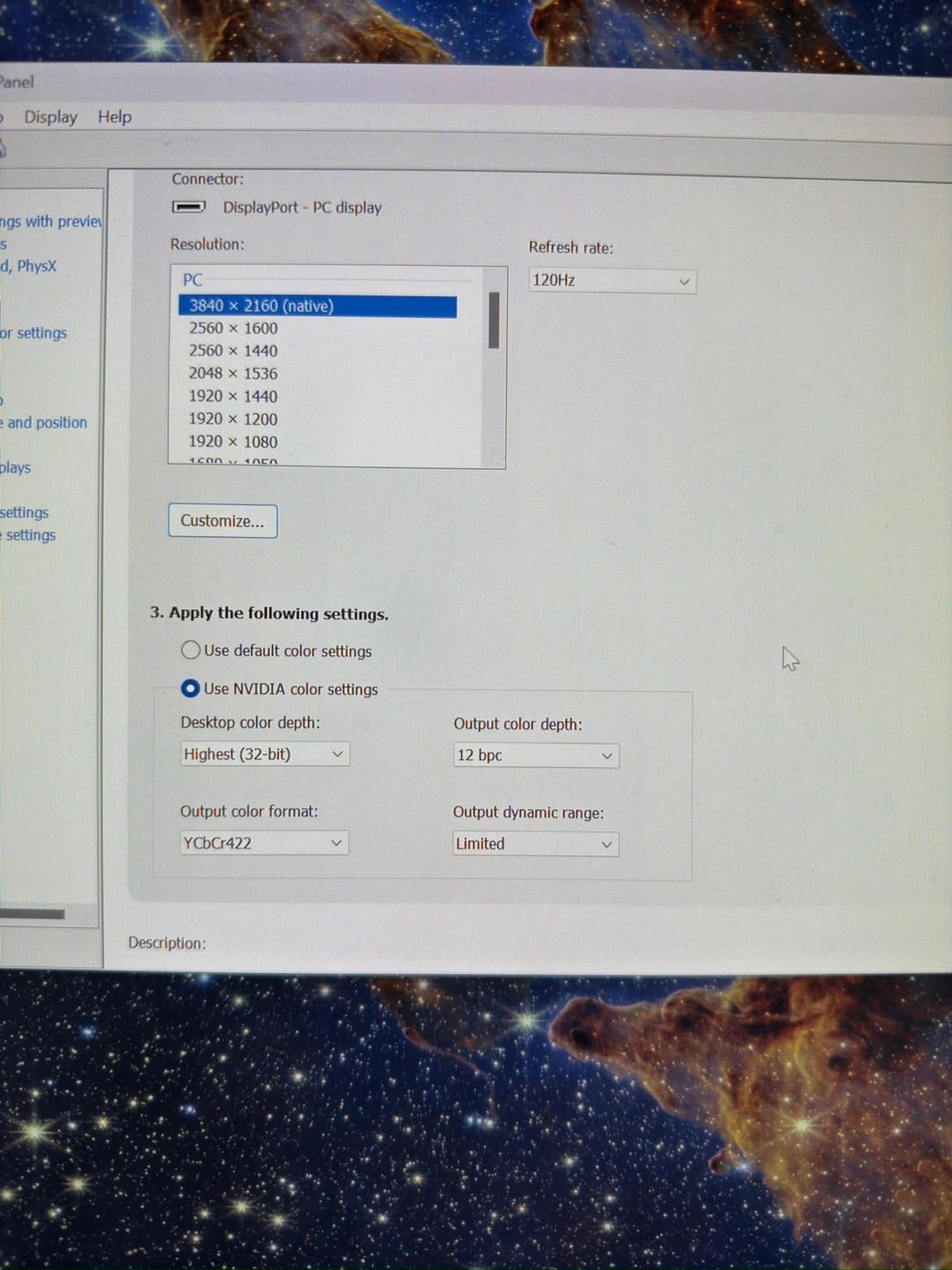This screenshot has width=952, height=1270.
Task: Expand the 120Hz refresh rate dropdown
Action: (x=612, y=281)
